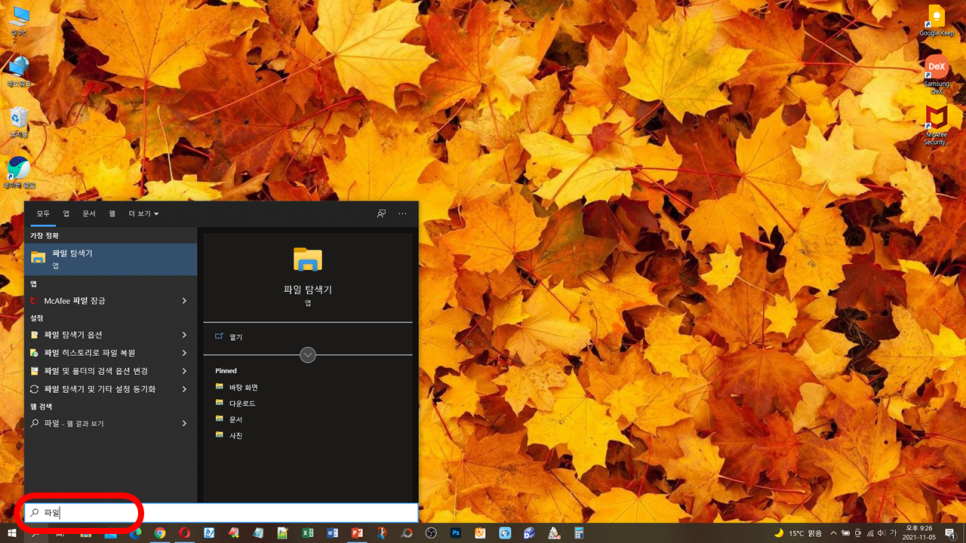The width and height of the screenshot is (966, 543).
Task: Open Google Chrome from taskbar
Action: coord(160,533)
